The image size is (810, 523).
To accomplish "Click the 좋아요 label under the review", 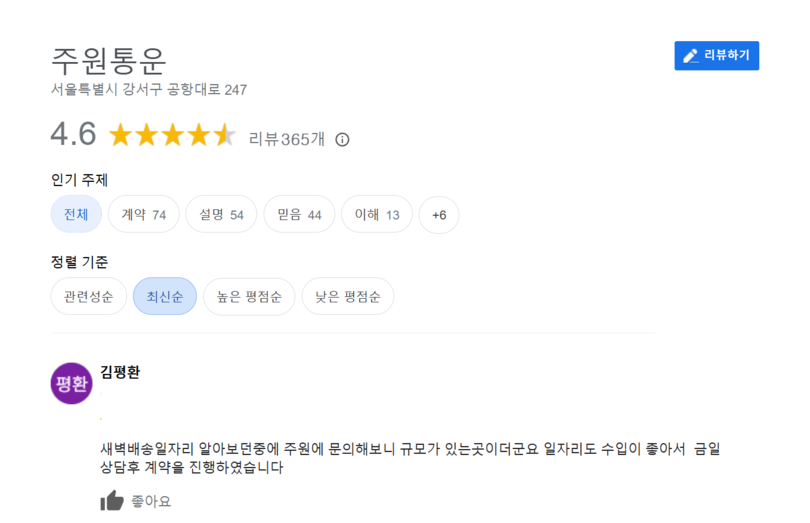I will coord(151,501).
